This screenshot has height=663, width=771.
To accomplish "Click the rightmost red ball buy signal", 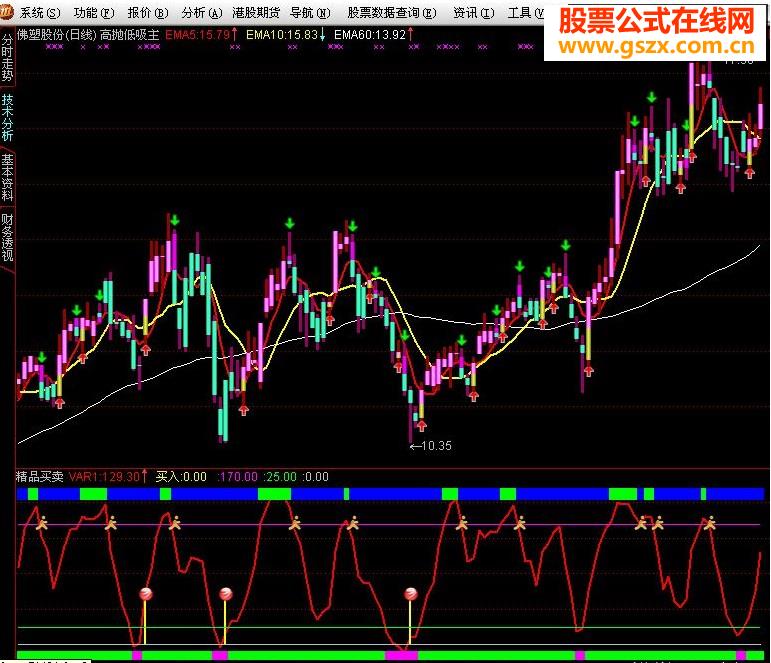I will pyautogui.click(x=411, y=594).
